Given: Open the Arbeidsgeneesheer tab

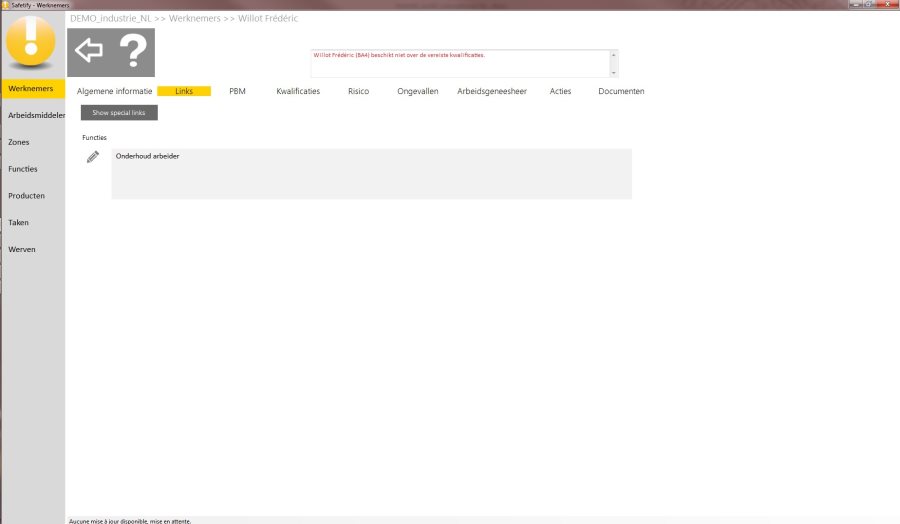Looking at the screenshot, I should tap(491, 91).
